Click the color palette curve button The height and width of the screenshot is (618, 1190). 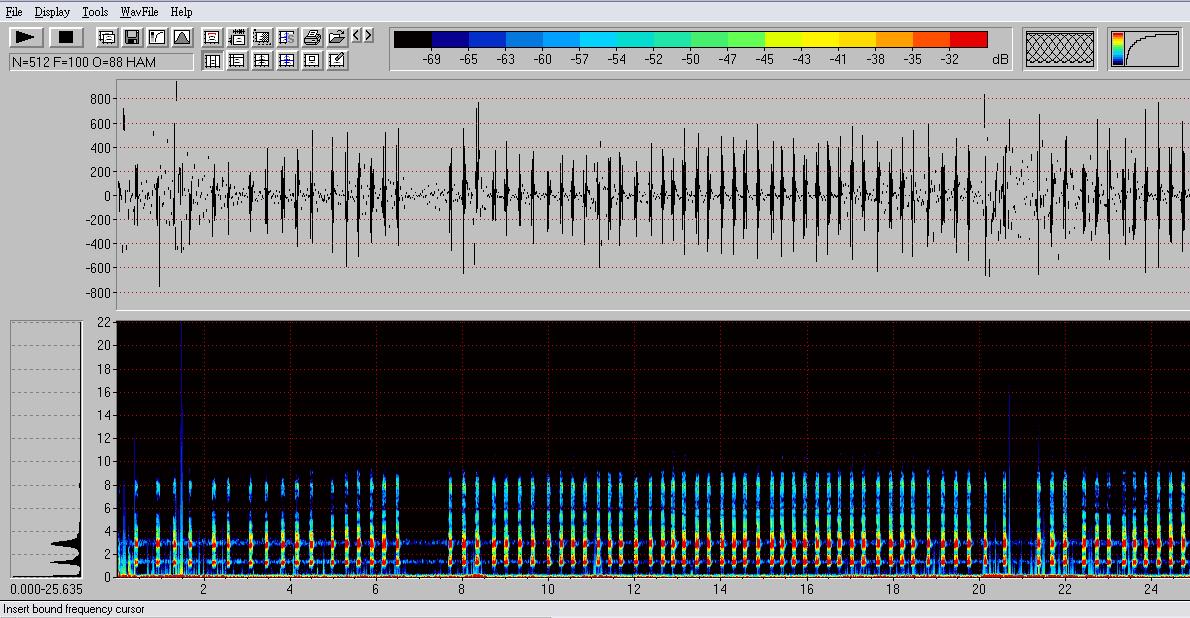[1144, 48]
